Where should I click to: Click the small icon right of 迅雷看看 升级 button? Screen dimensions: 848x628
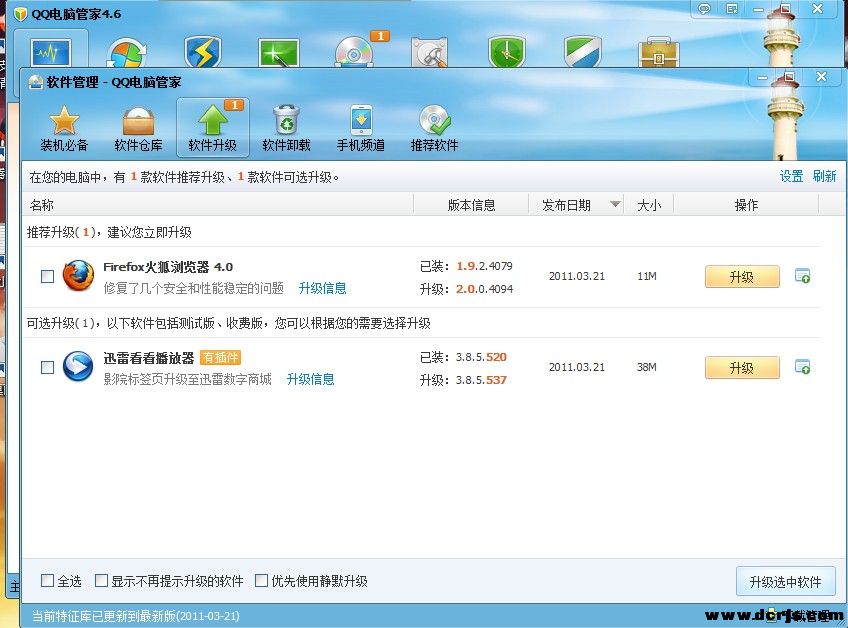[802, 367]
